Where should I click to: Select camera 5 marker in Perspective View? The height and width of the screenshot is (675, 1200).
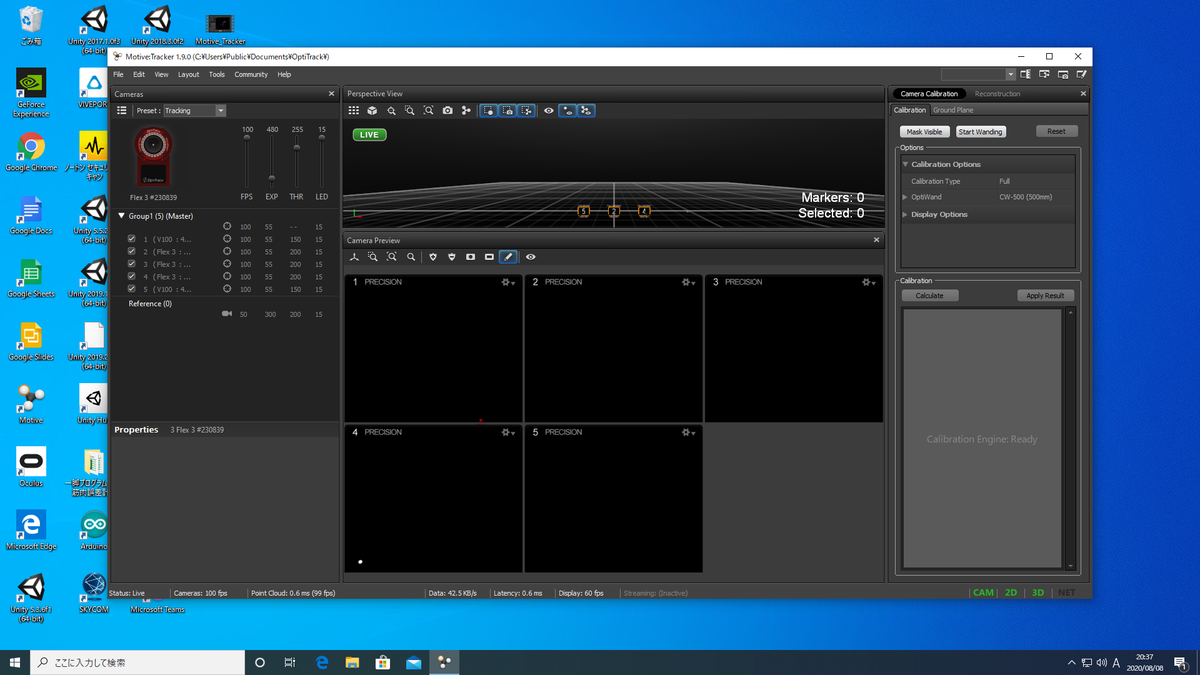tap(583, 211)
